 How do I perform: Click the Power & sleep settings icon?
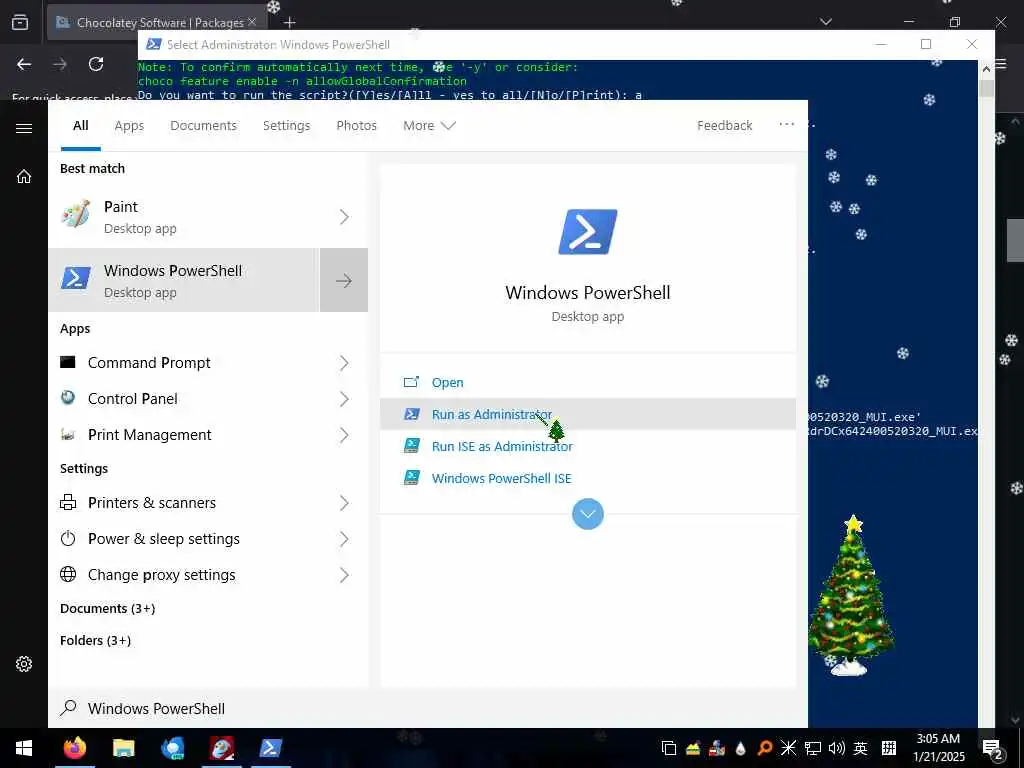68,538
